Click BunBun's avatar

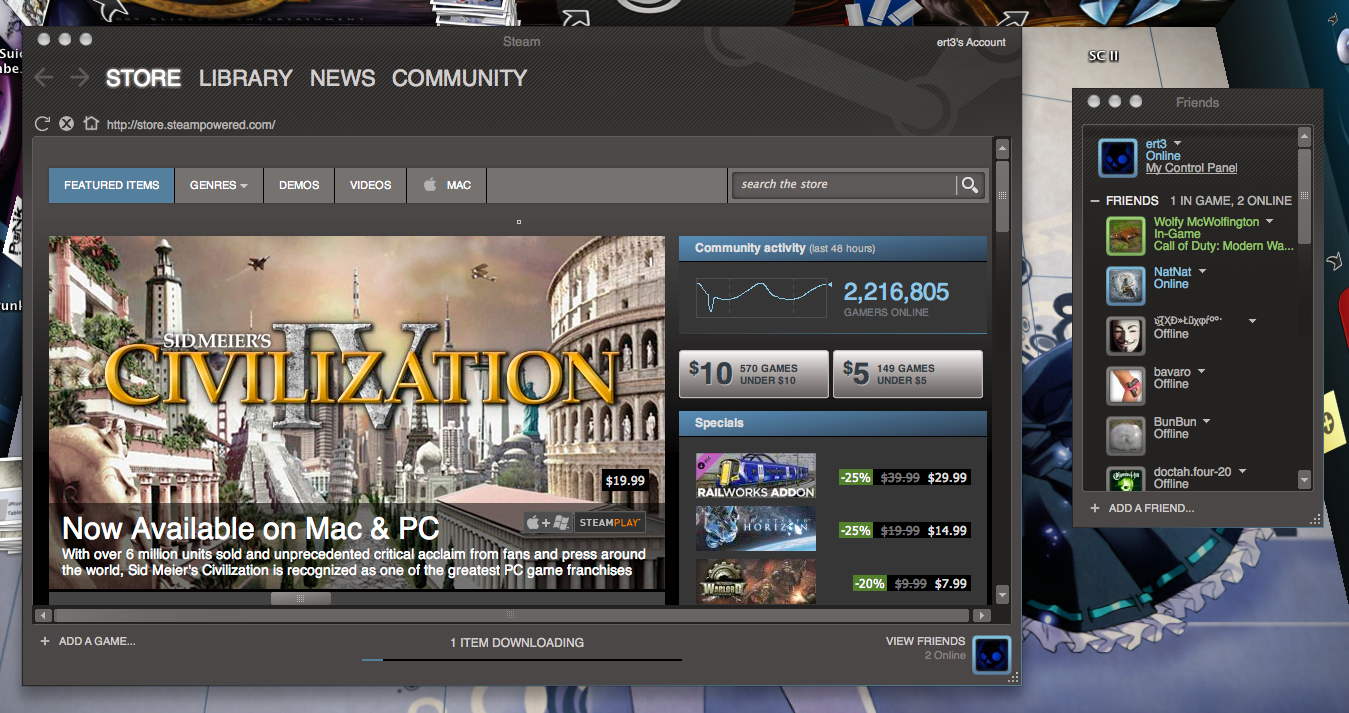(1125, 435)
